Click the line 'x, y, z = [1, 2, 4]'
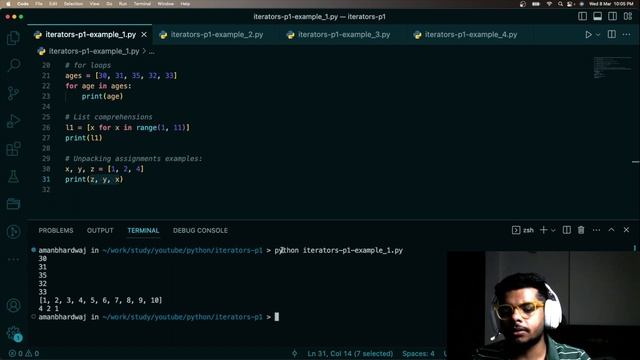Image resolution: width=640 pixels, height=360 pixels. (104, 169)
